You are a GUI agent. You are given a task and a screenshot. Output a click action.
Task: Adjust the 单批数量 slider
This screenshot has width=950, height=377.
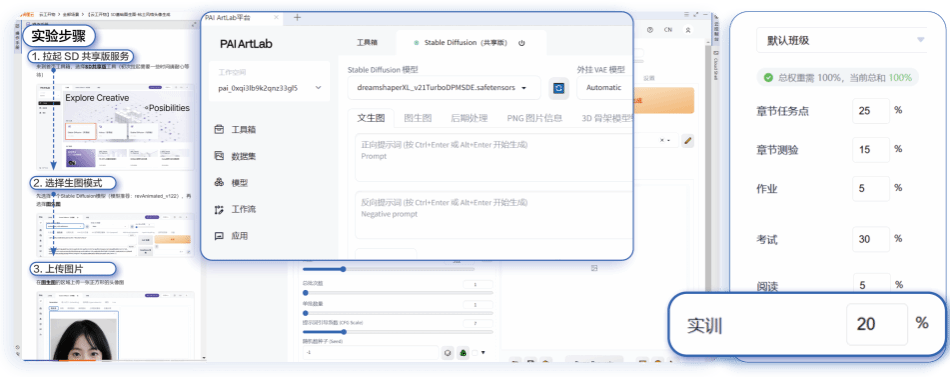point(397,312)
